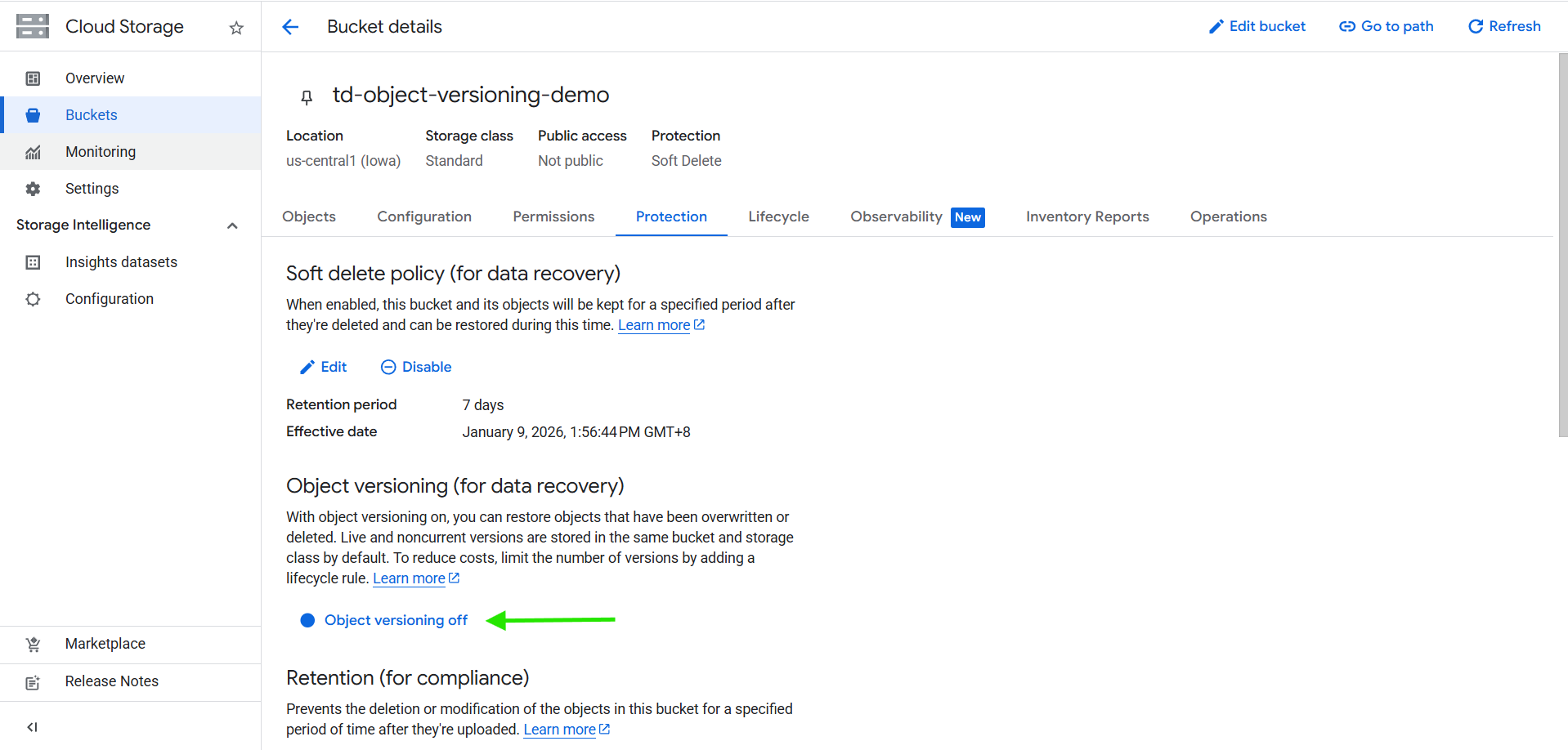The height and width of the screenshot is (750, 1568).
Task: Open Monitoring via its chart icon
Action: [33, 152]
